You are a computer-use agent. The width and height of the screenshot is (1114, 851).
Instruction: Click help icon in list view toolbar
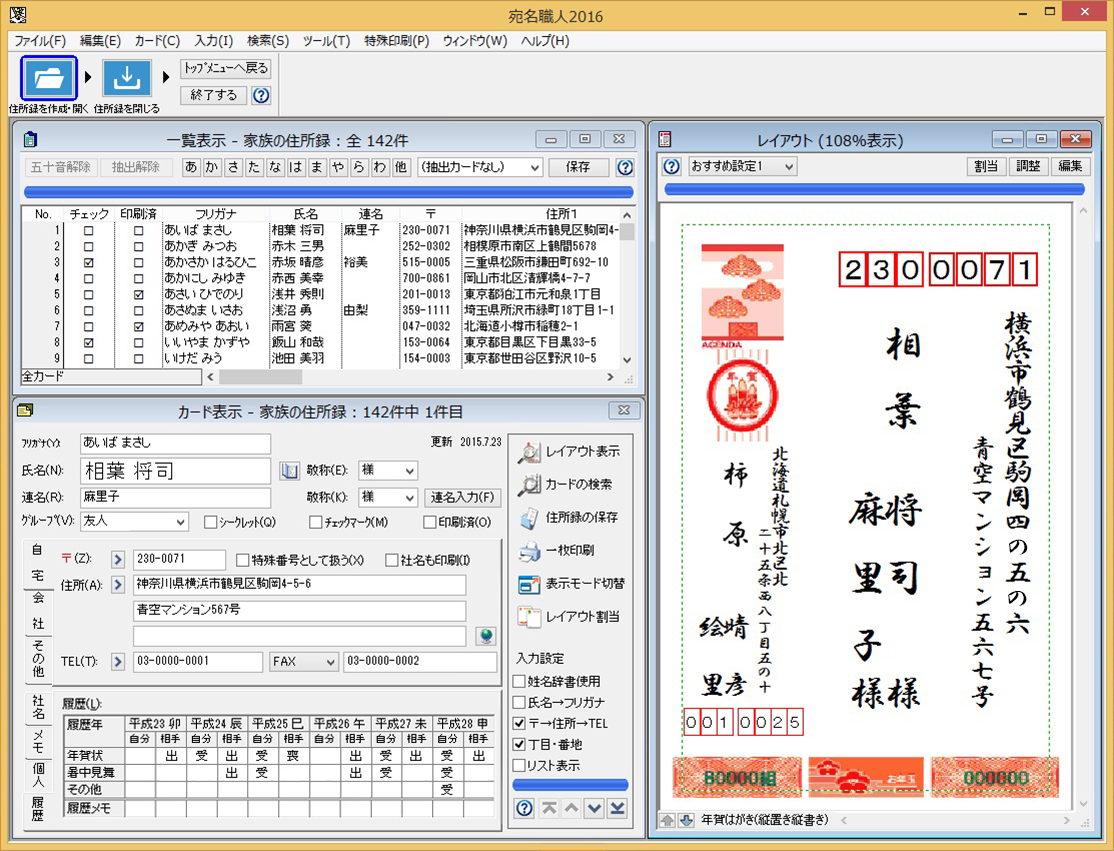tap(624, 167)
